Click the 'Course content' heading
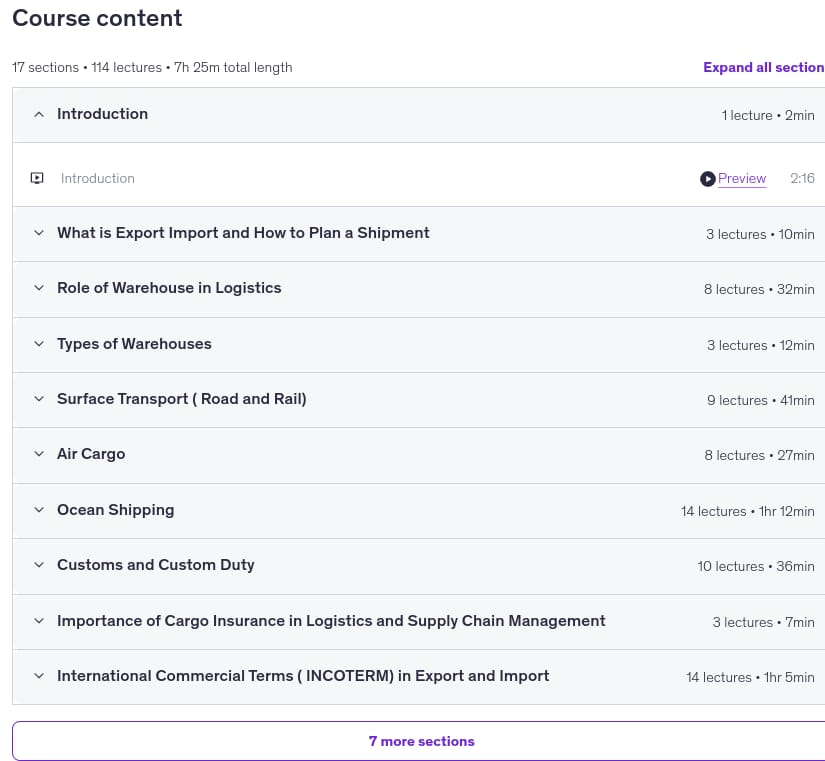 (x=97, y=18)
